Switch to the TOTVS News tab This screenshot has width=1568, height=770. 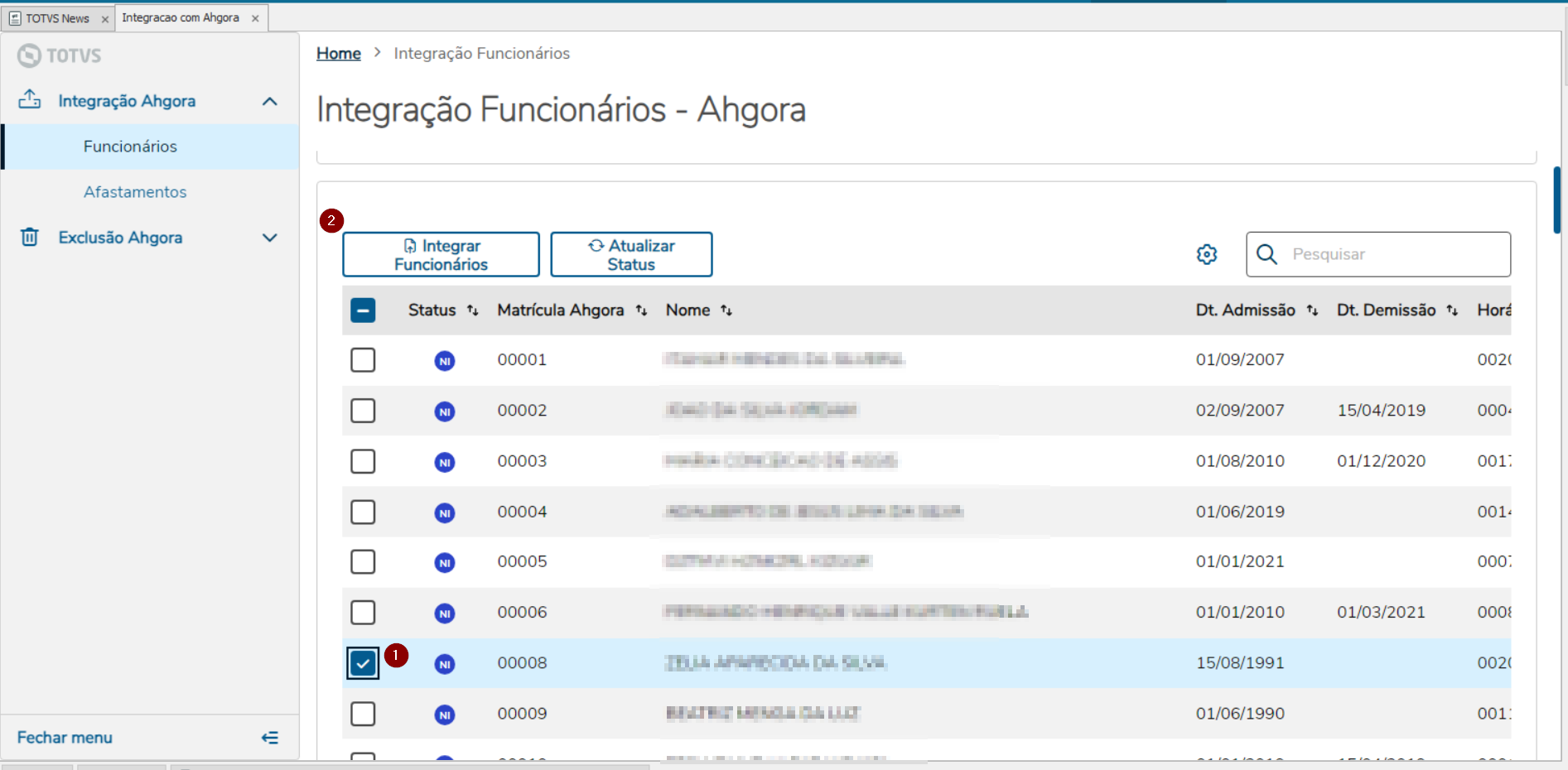click(x=57, y=17)
